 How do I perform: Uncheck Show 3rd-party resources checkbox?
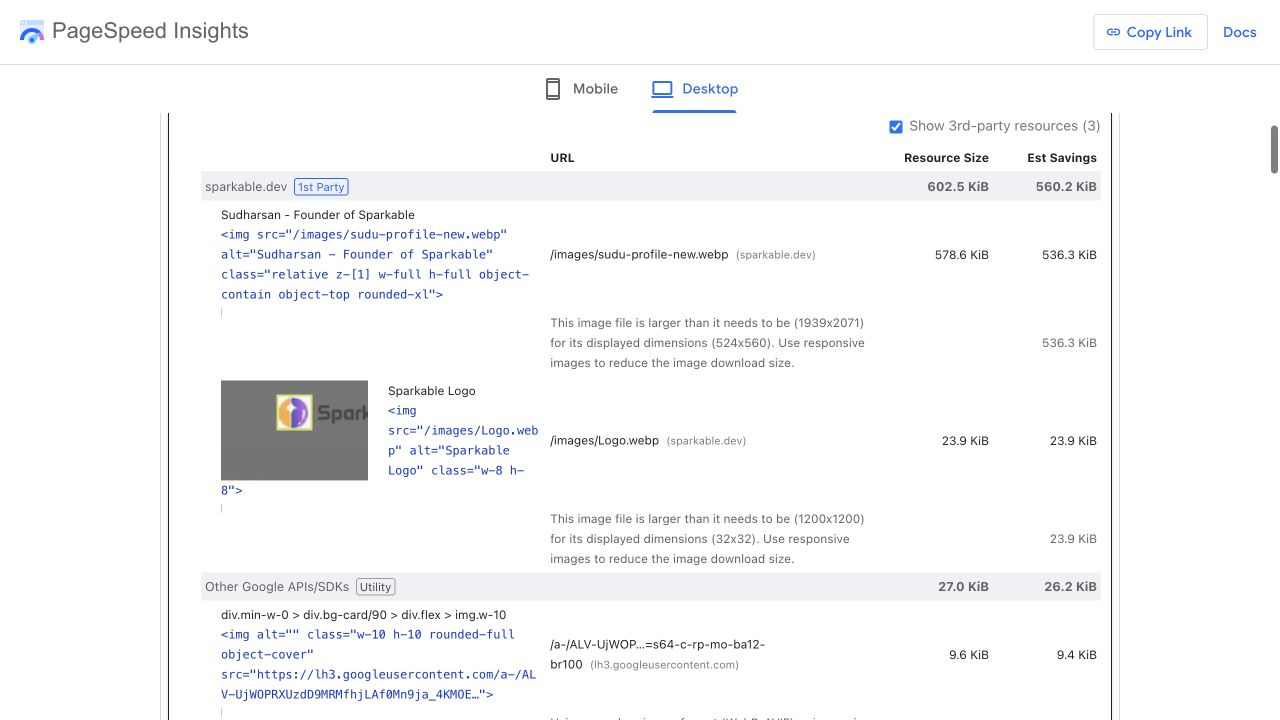pyautogui.click(x=896, y=127)
